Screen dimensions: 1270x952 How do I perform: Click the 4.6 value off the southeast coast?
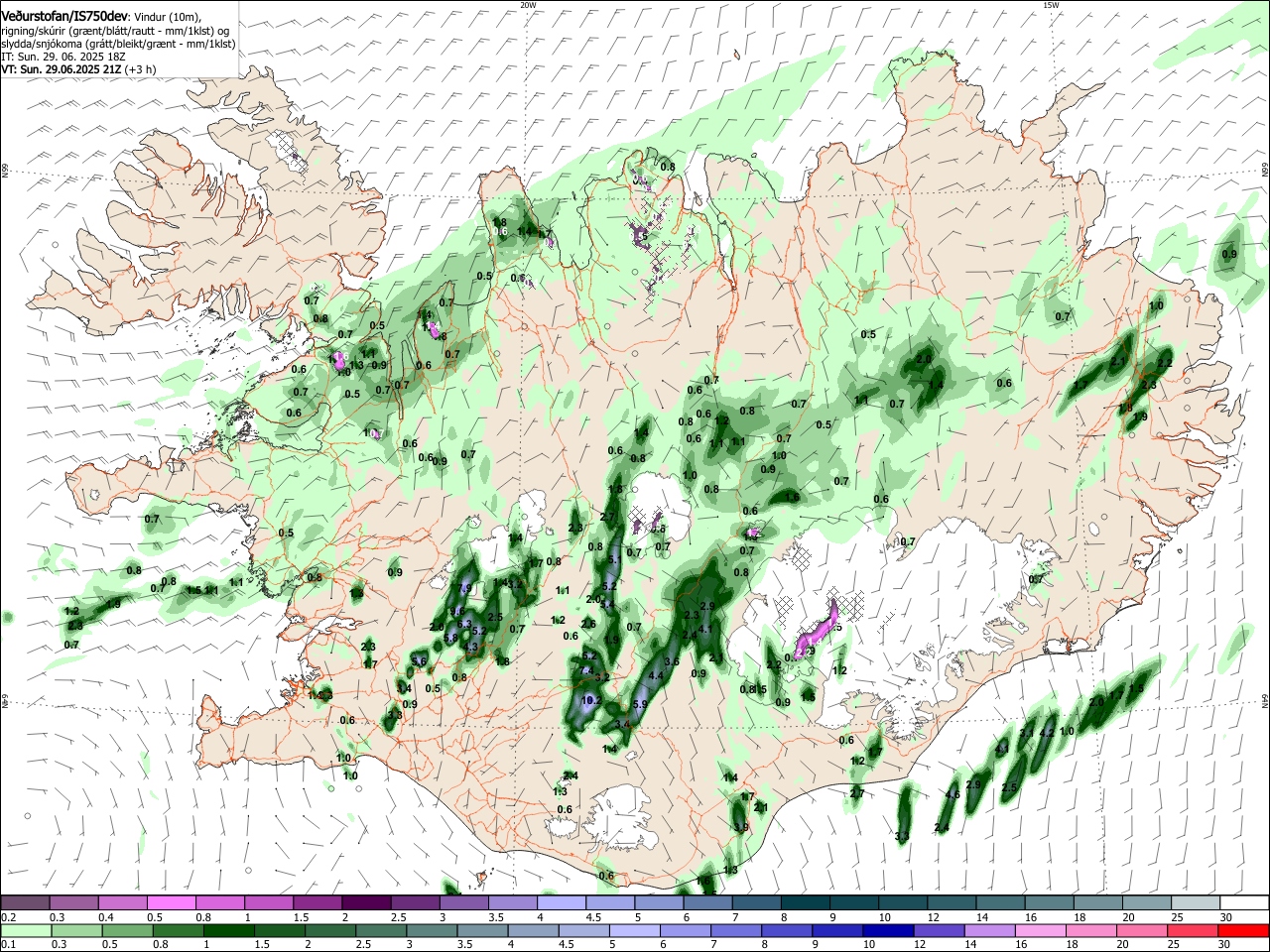[952, 794]
